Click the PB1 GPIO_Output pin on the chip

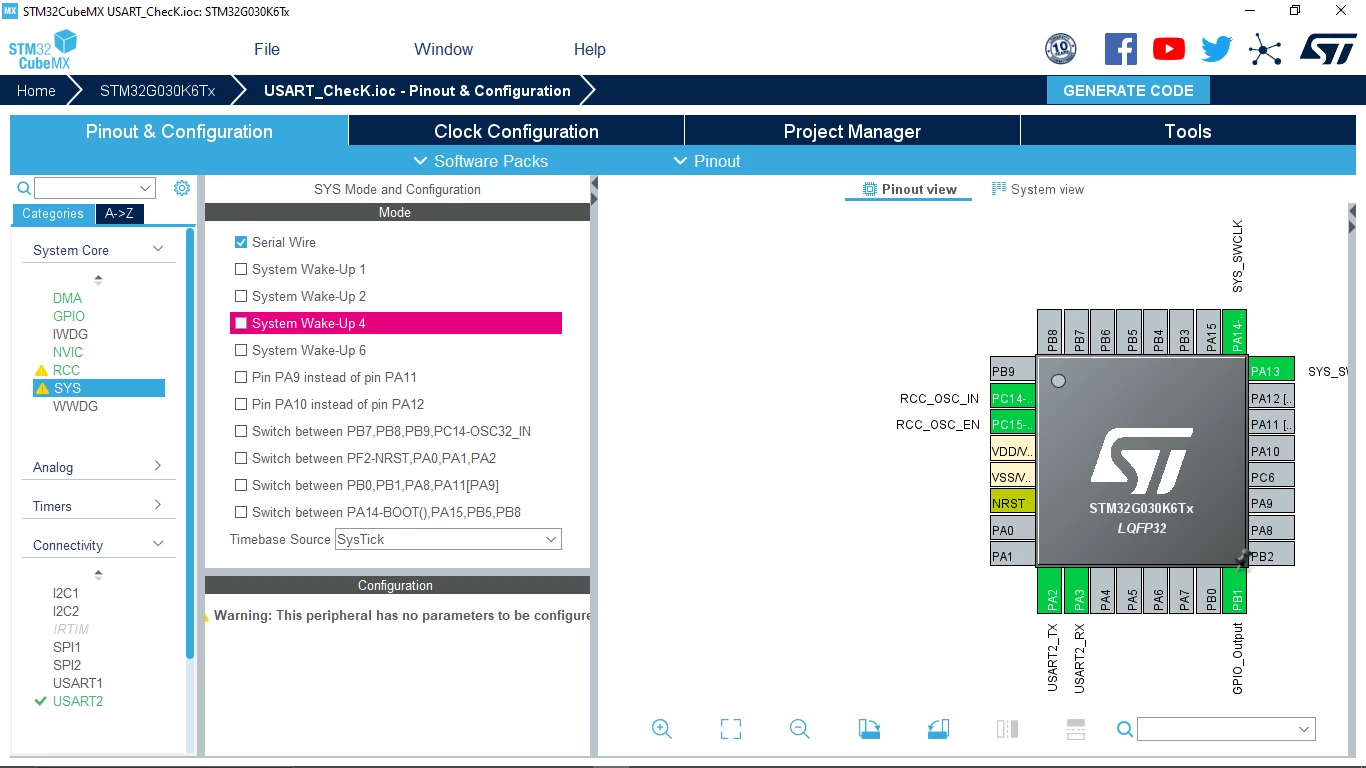(1236, 591)
